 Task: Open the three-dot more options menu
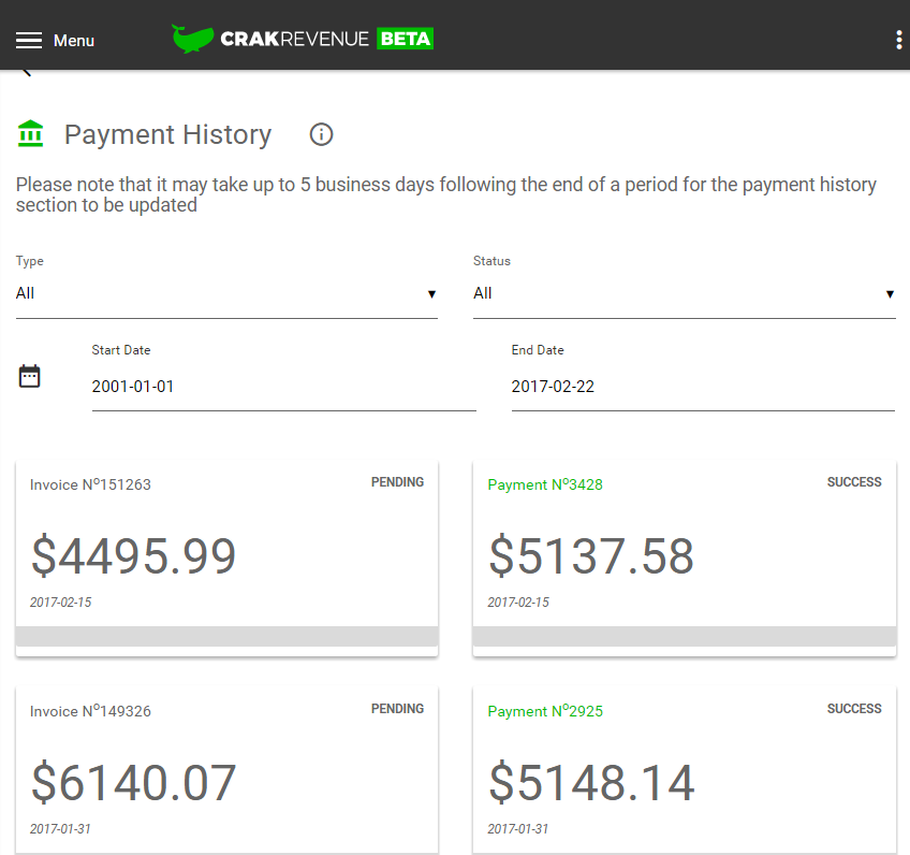pos(898,40)
